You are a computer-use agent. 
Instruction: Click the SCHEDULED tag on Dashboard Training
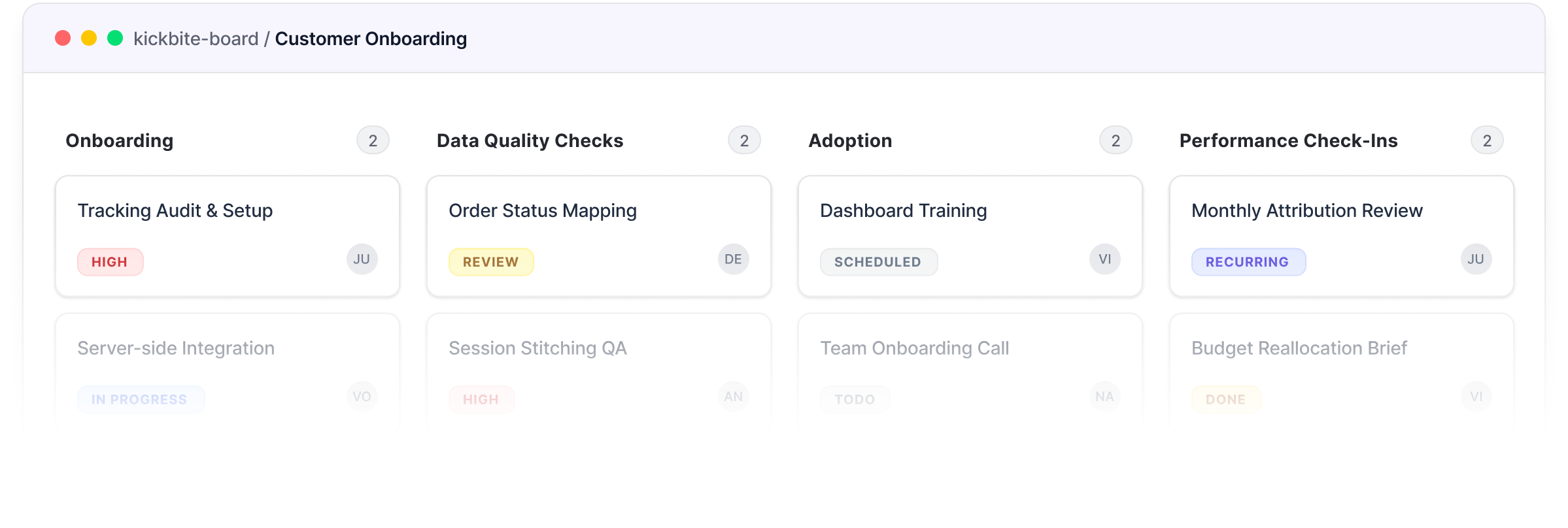point(878,262)
